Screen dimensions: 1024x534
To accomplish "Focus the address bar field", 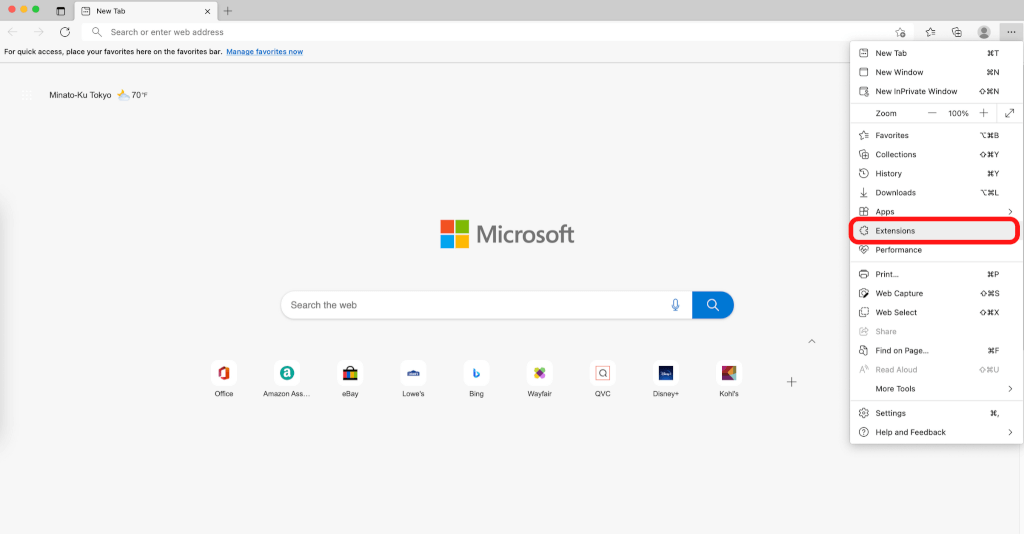I will click(496, 32).
